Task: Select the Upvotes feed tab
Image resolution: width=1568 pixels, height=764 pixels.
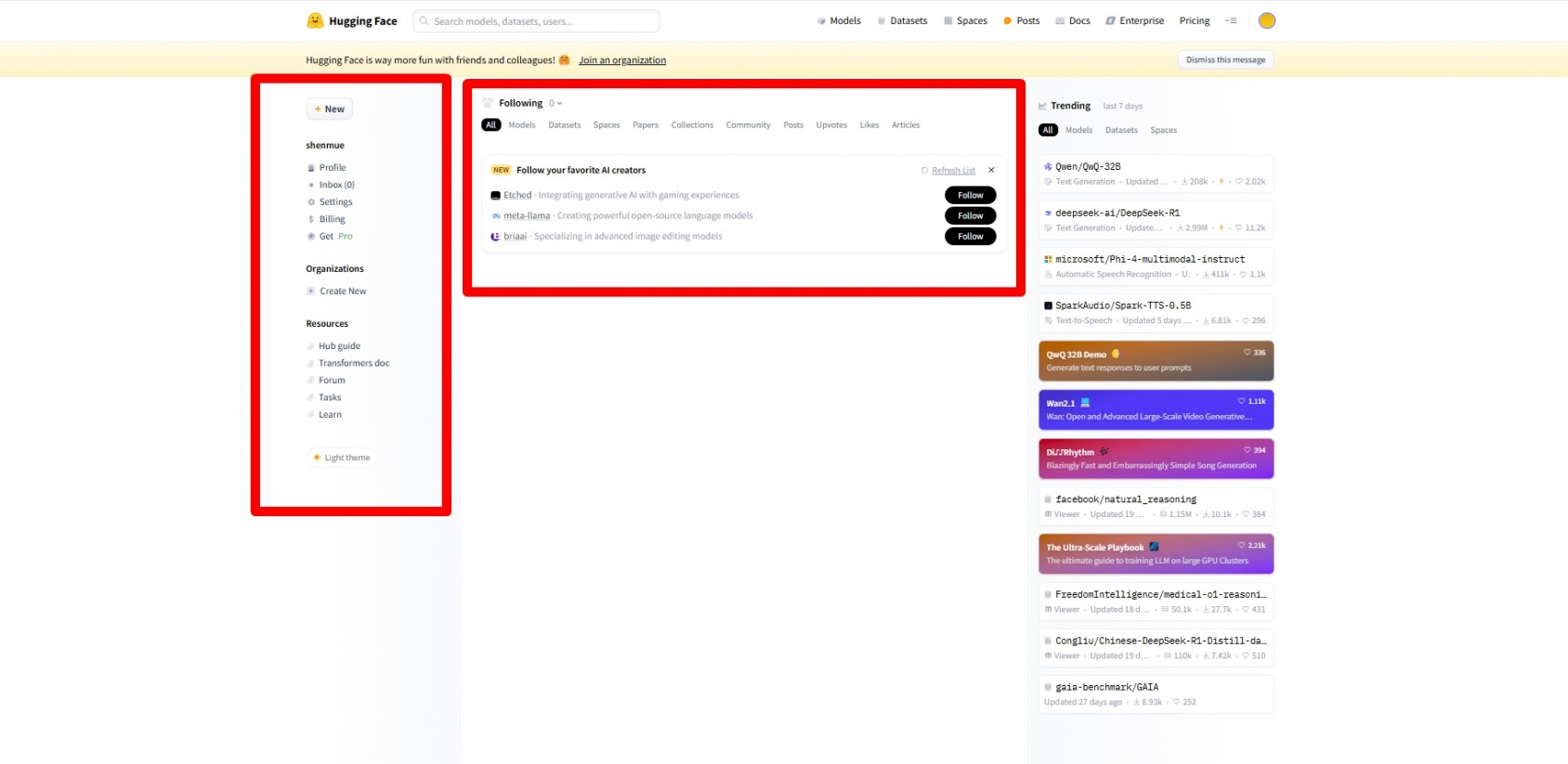Action: [831, 124]
